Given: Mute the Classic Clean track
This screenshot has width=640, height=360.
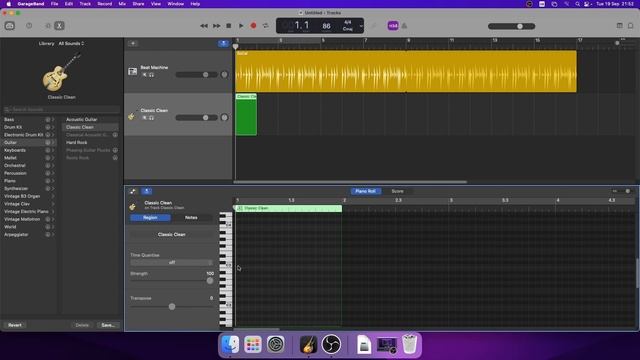Looking at the screenshot, I should (144, 118).
